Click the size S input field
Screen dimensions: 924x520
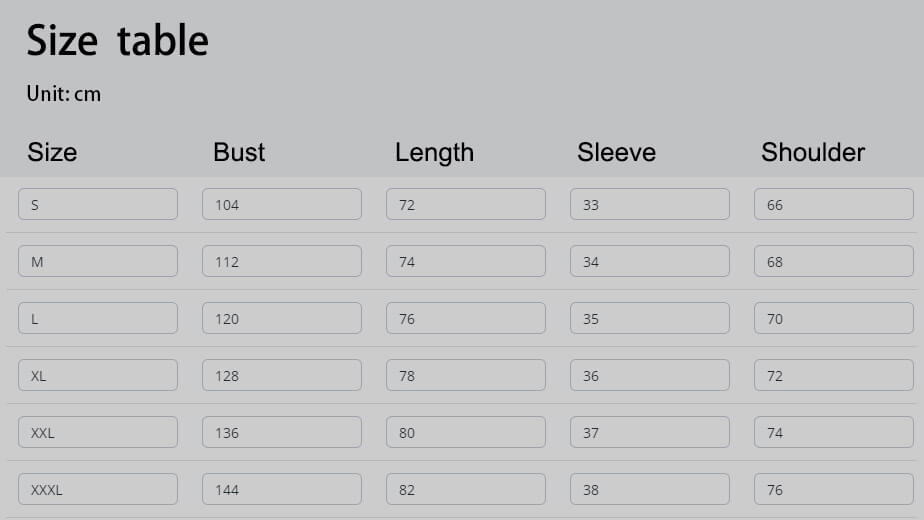[x=98, y=204]
